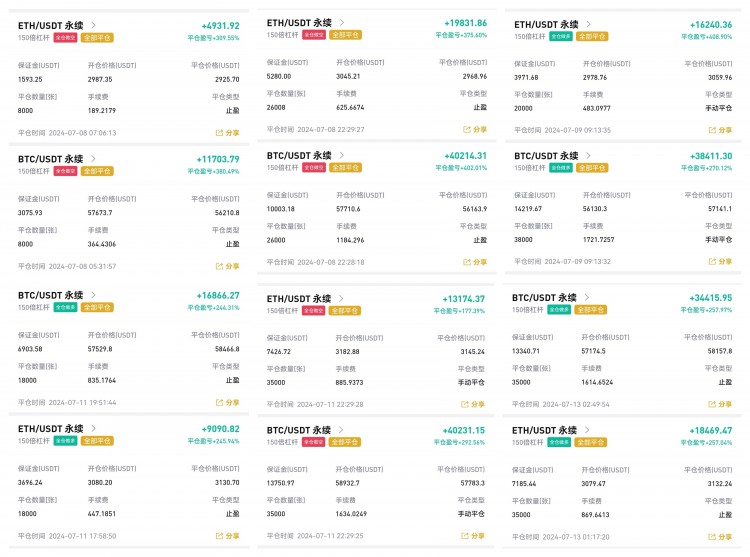The image size is (750, 557).
Task: Expand ETH/USDT +13174.37 contract arrow
Action: [341, 298]
